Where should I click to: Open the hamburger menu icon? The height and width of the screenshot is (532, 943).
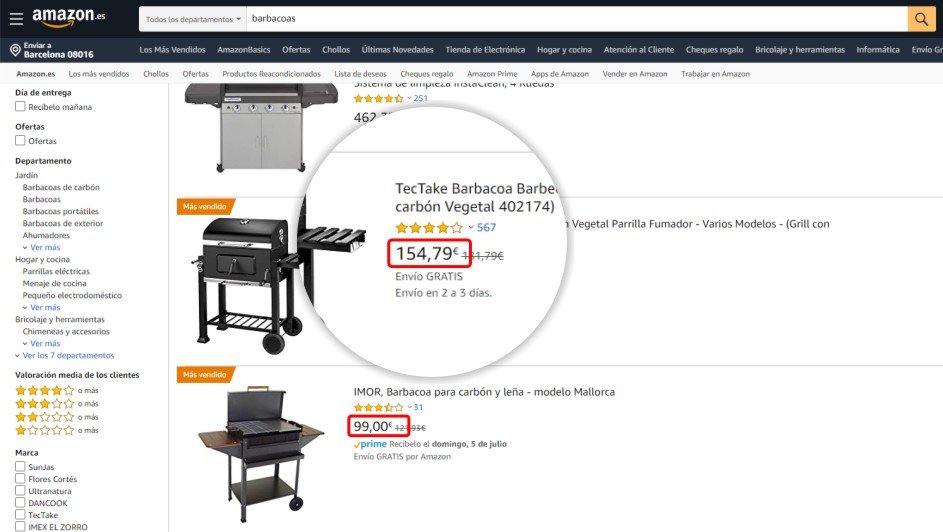click(16, 19)
